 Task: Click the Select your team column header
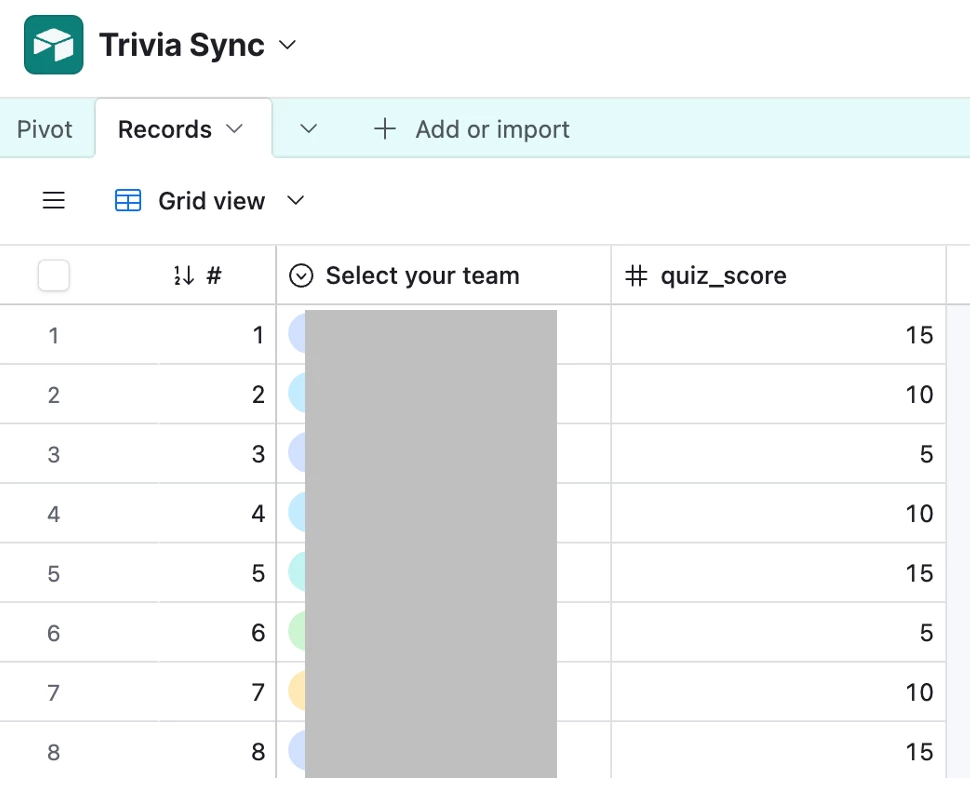coord(422,276)
